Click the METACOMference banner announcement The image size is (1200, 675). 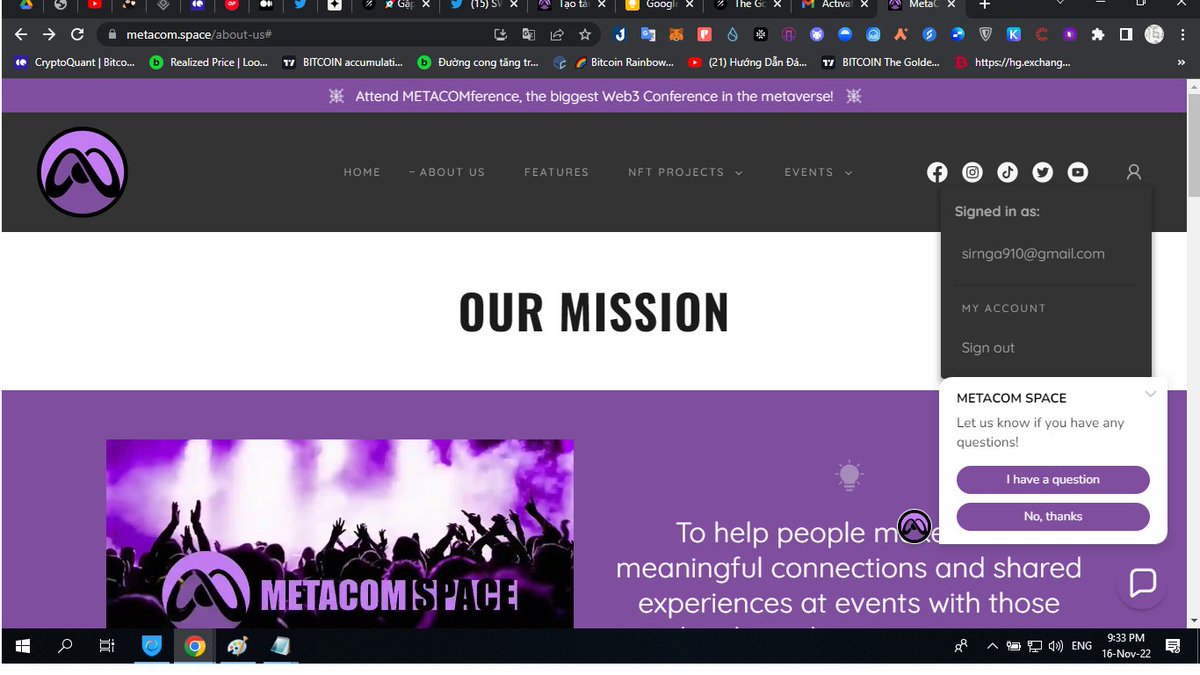[x=595, y=96]
